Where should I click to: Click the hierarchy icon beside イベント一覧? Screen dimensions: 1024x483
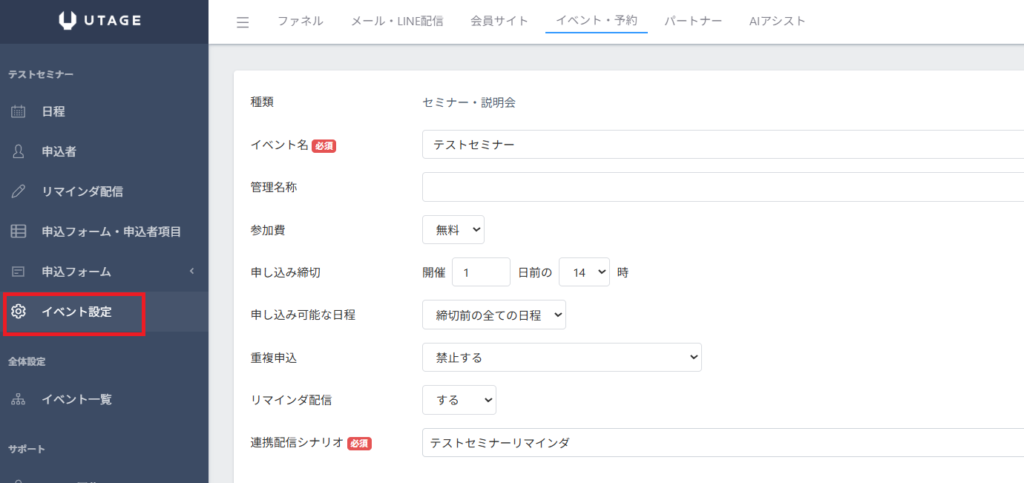coord(18,399)
